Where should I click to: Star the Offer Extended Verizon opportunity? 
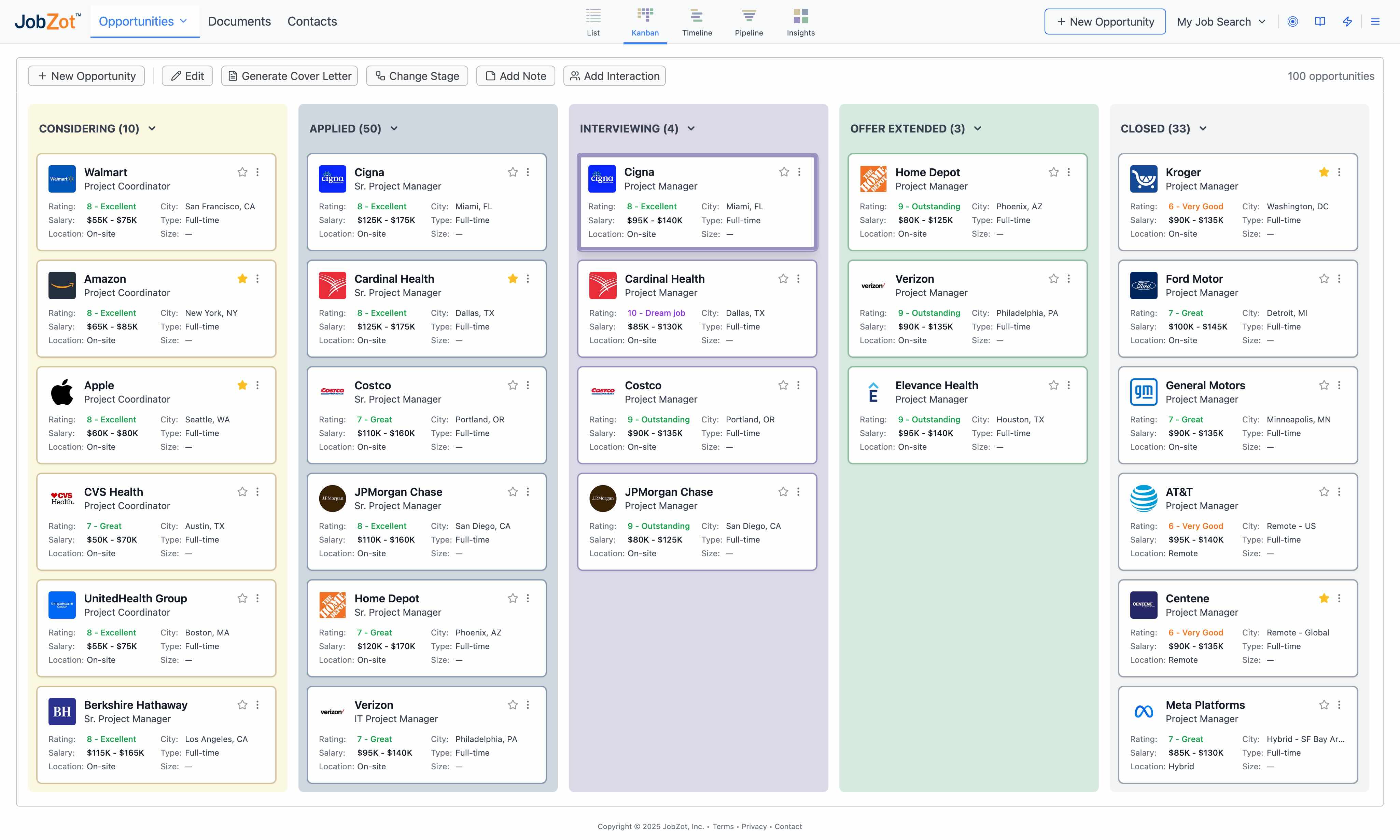1053,279
